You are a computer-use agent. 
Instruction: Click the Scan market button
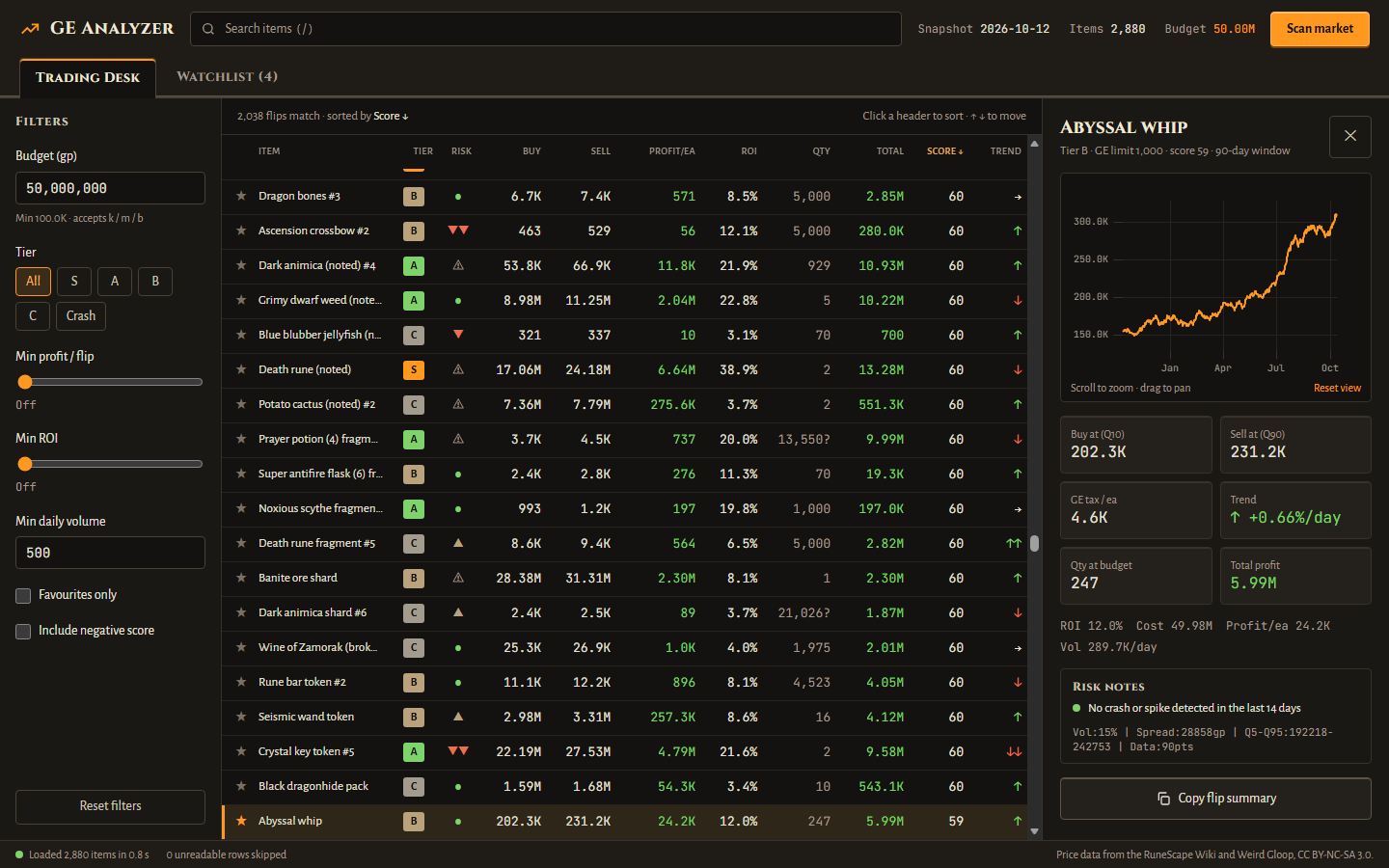[x=1320, y=29]
